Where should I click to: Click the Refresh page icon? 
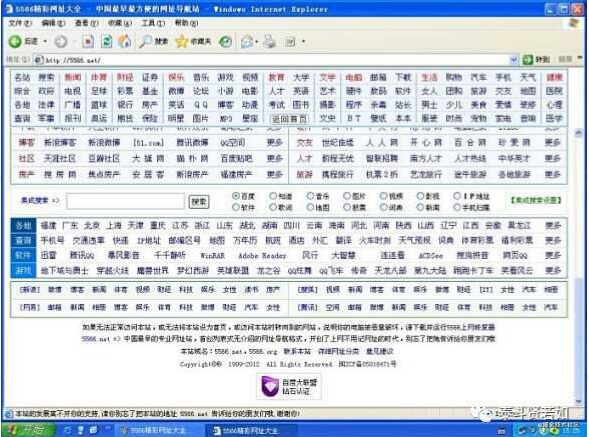pyautogui.click(x=106, y=41)
